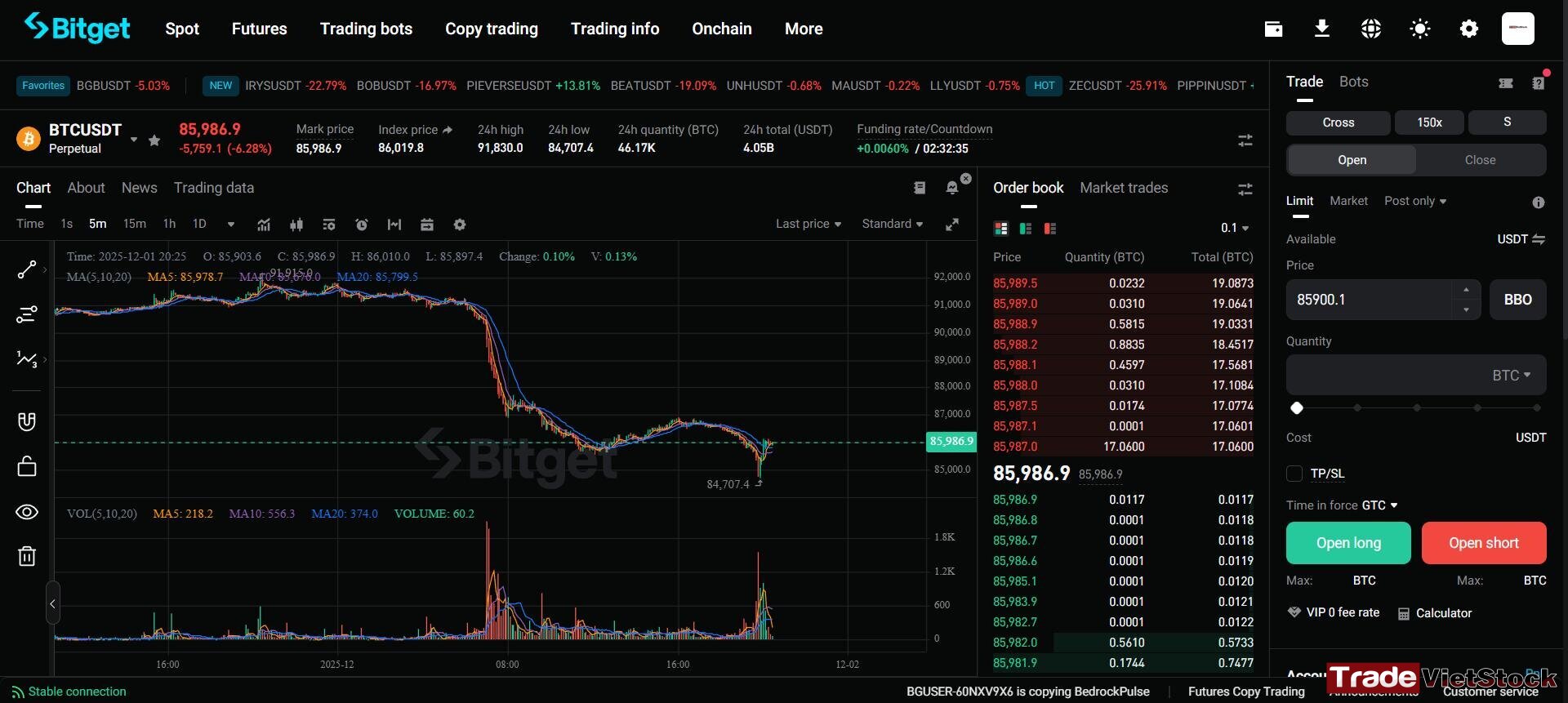Viewport: 1568px width, 703px height.
Task: Switch to the News tab
Action: point(140,188)
